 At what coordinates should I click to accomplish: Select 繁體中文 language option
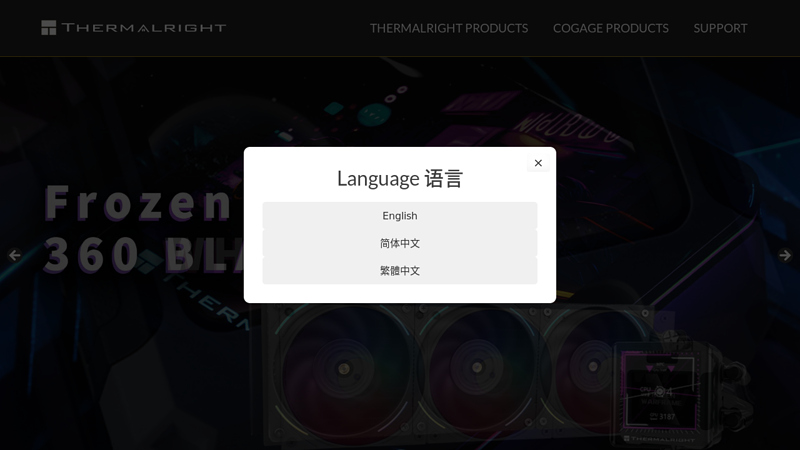coord(399,271)
